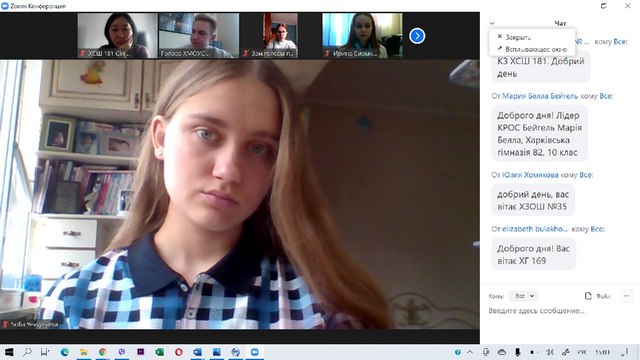640x360 pixels.
Task: Expand the Все recipient dropdown in chat
Action: click(524, 296)
